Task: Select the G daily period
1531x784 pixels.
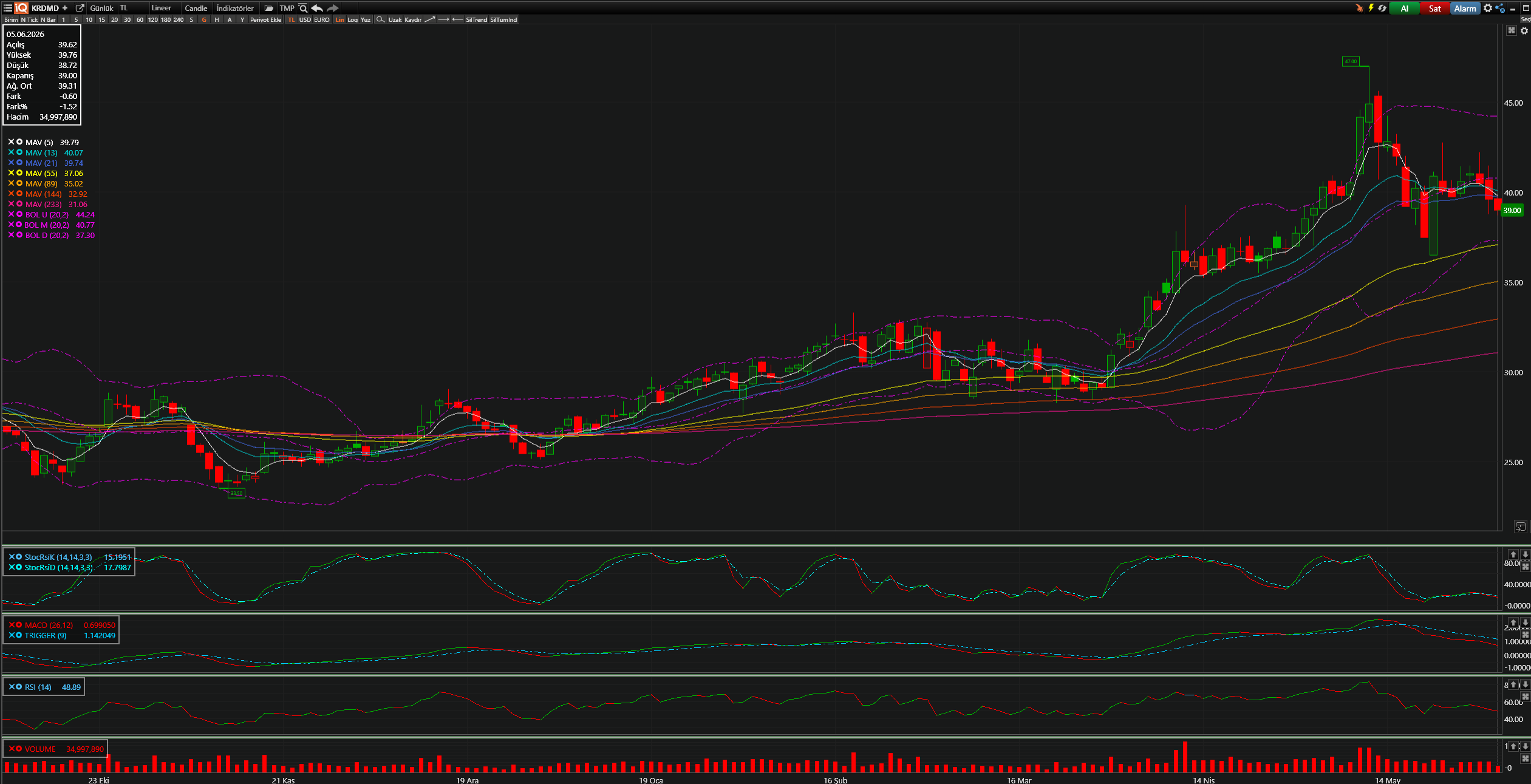Action: click(x=204, y=19)
